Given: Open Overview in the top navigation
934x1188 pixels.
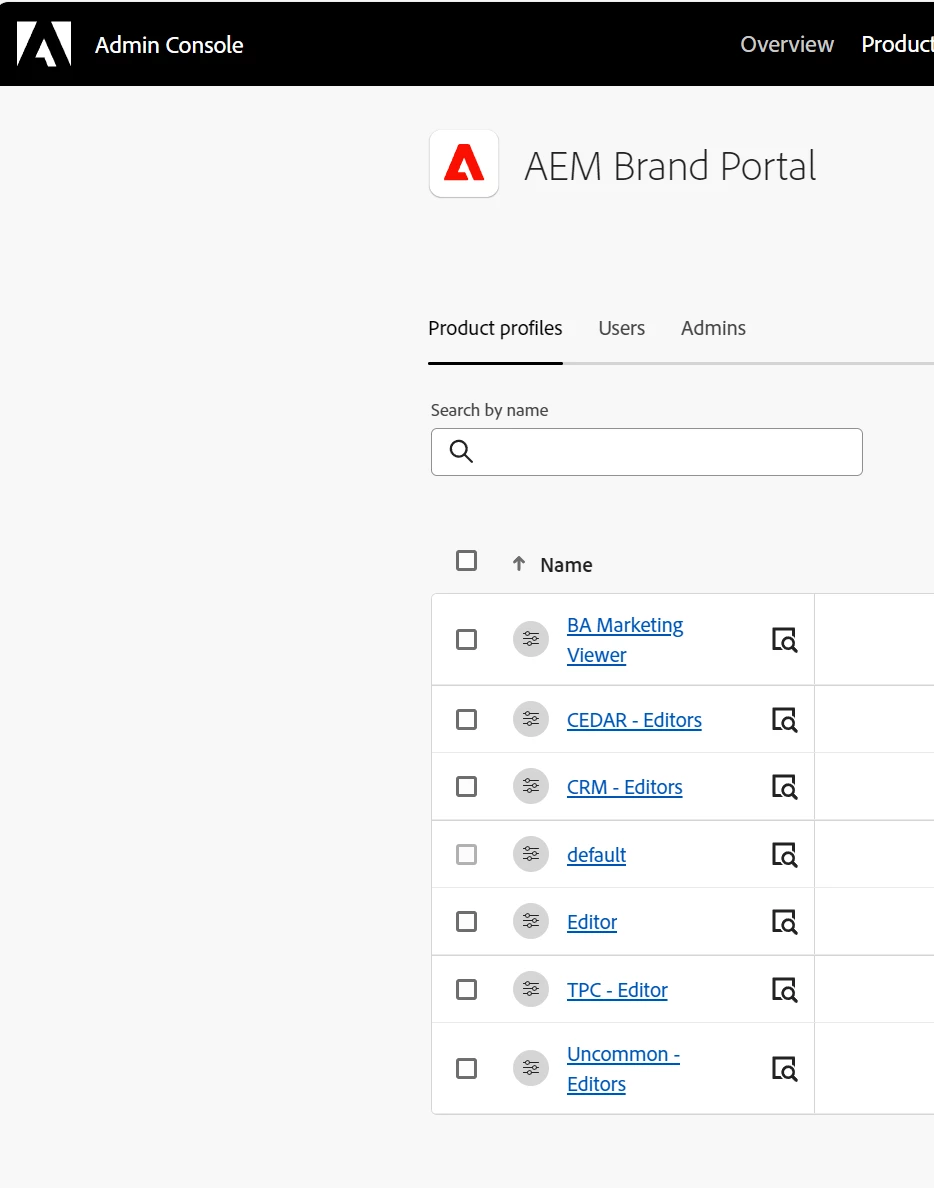Looking at the screenshot, I should pos(787,44).
